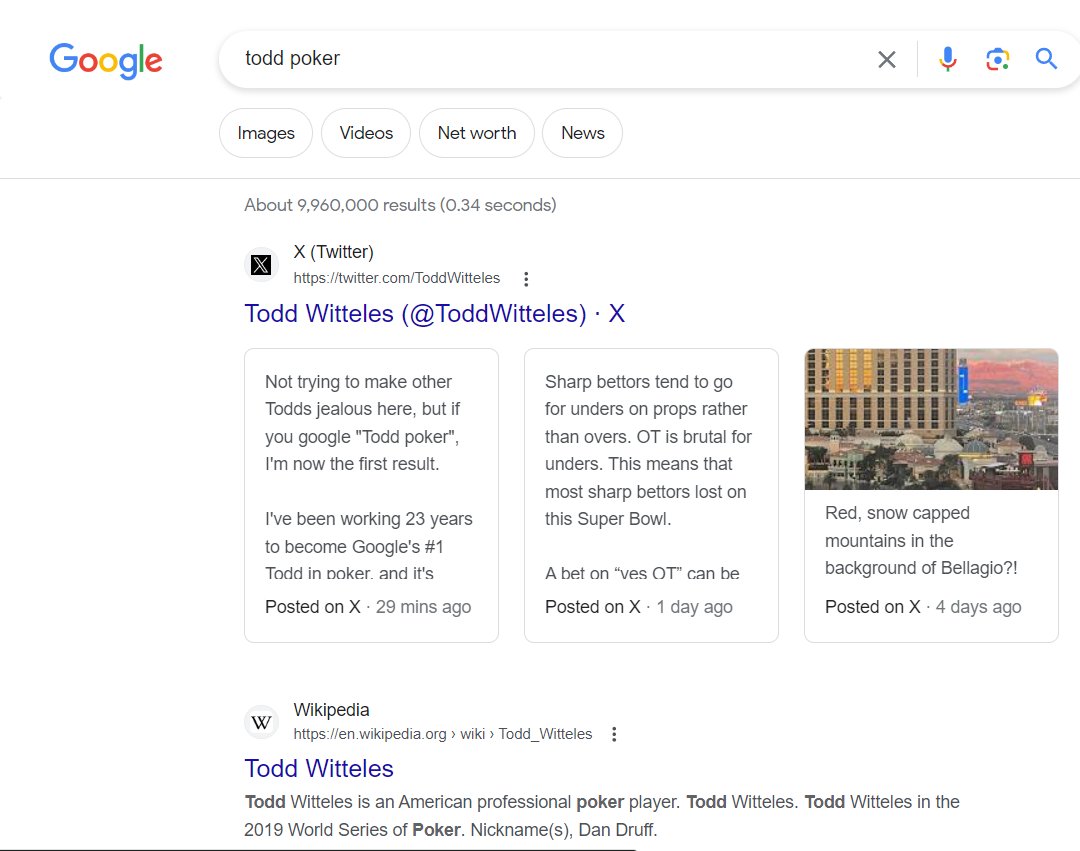The height and width of the screenshot is (851, 1080).
Task: Click 'About 9,960,000 results' stats text
Action: [400, 205]
